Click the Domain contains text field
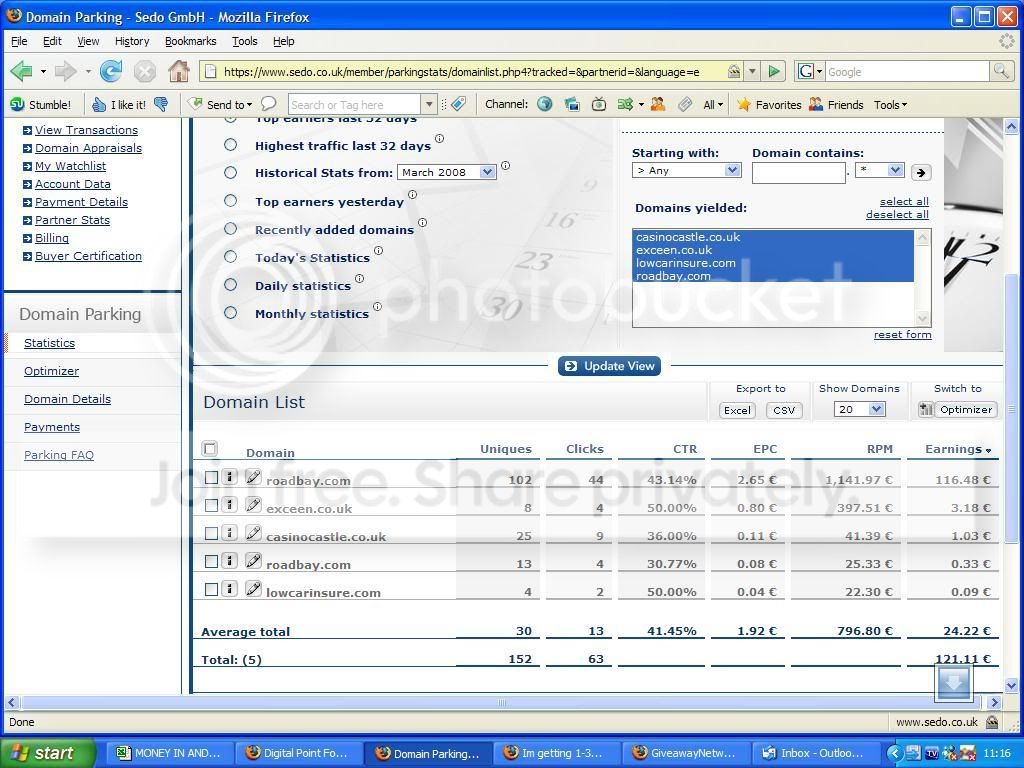 pos(798,172)
